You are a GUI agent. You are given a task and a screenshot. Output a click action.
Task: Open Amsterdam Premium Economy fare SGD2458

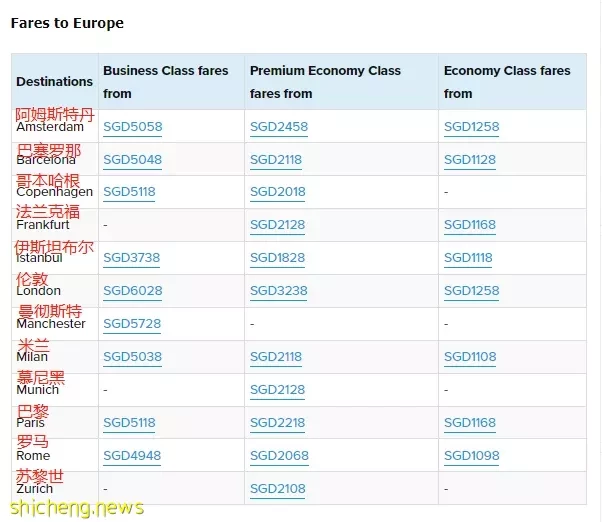pos(279,127)
